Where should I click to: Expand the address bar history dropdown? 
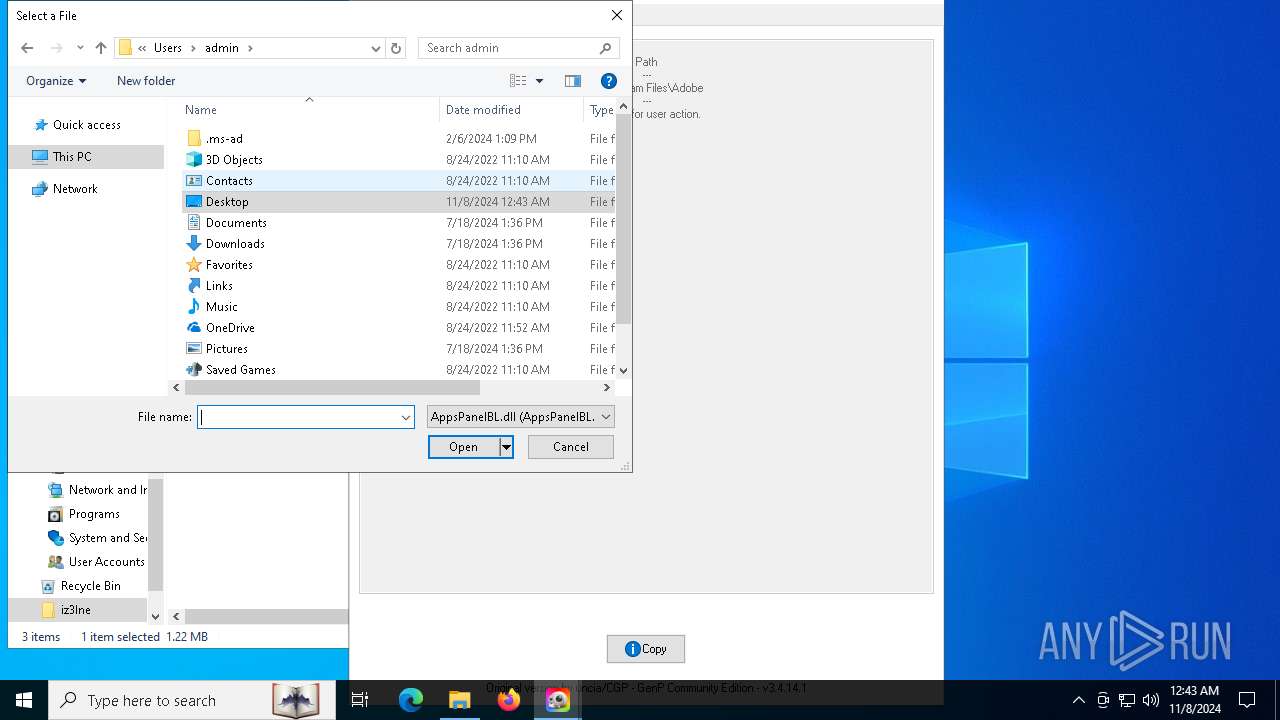click(376, 48)
